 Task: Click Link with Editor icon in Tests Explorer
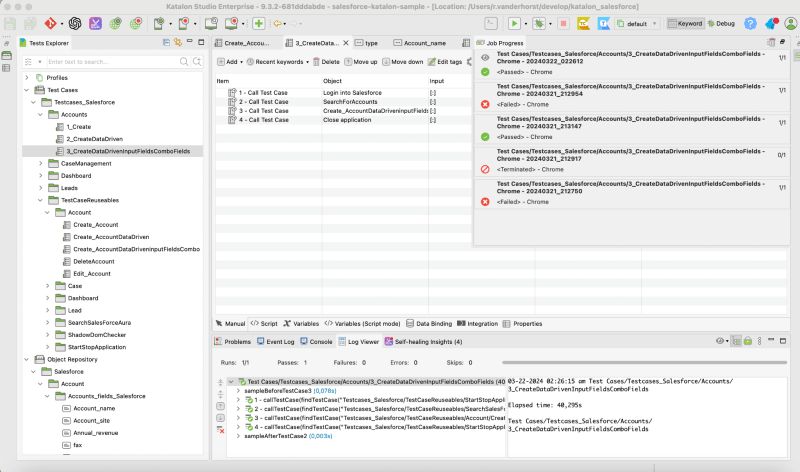(x=178, y=42)
